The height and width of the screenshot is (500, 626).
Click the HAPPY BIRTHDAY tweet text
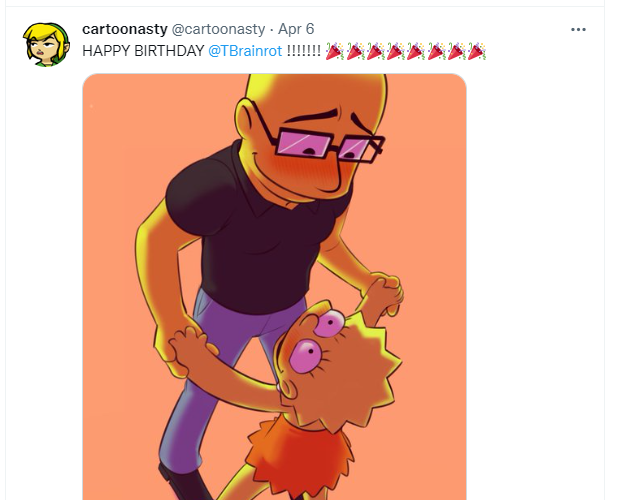pos(143,51)
